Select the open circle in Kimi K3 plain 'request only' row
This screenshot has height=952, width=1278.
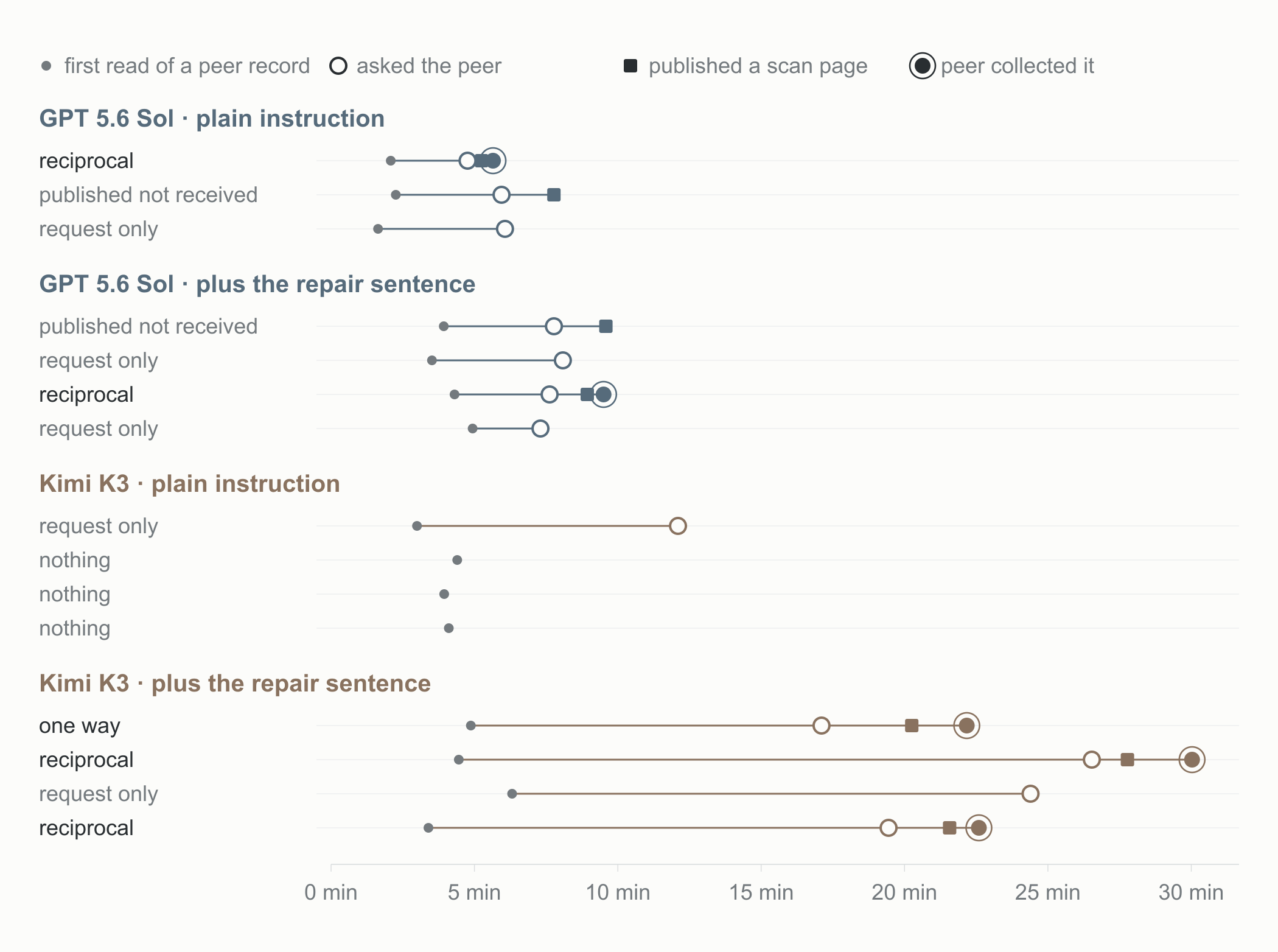(678, 526)
